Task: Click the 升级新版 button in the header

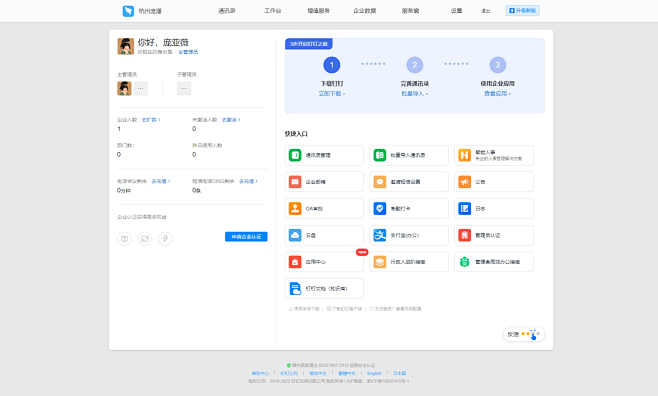Action: 522,10
